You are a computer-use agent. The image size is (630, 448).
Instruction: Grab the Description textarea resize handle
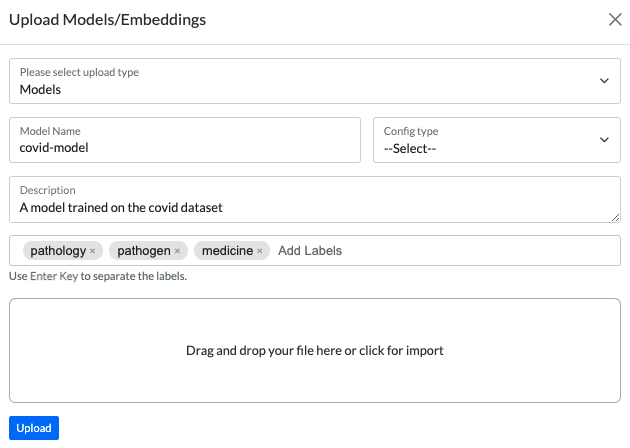point(615,217)
